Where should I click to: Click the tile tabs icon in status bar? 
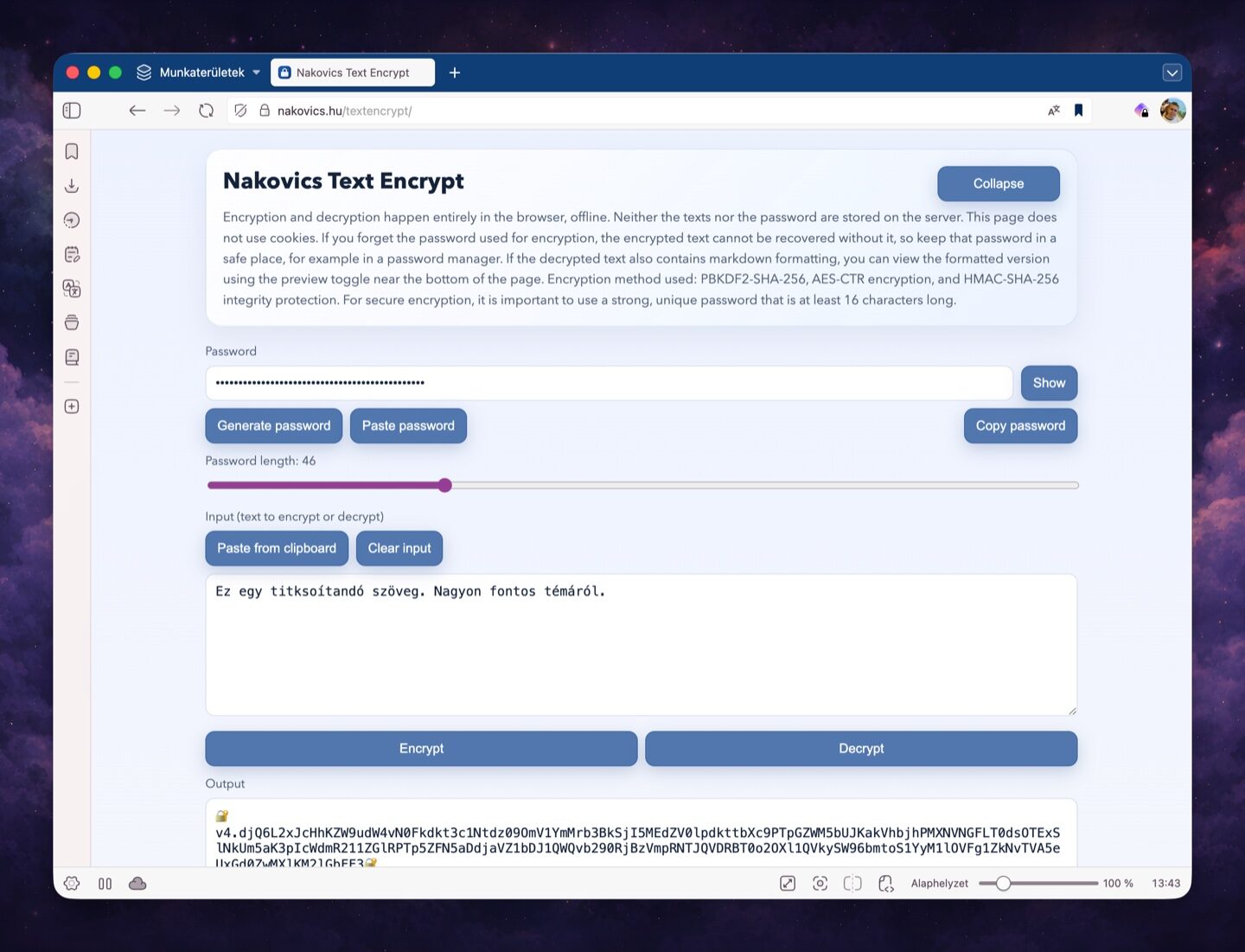[x=852, y=884]
